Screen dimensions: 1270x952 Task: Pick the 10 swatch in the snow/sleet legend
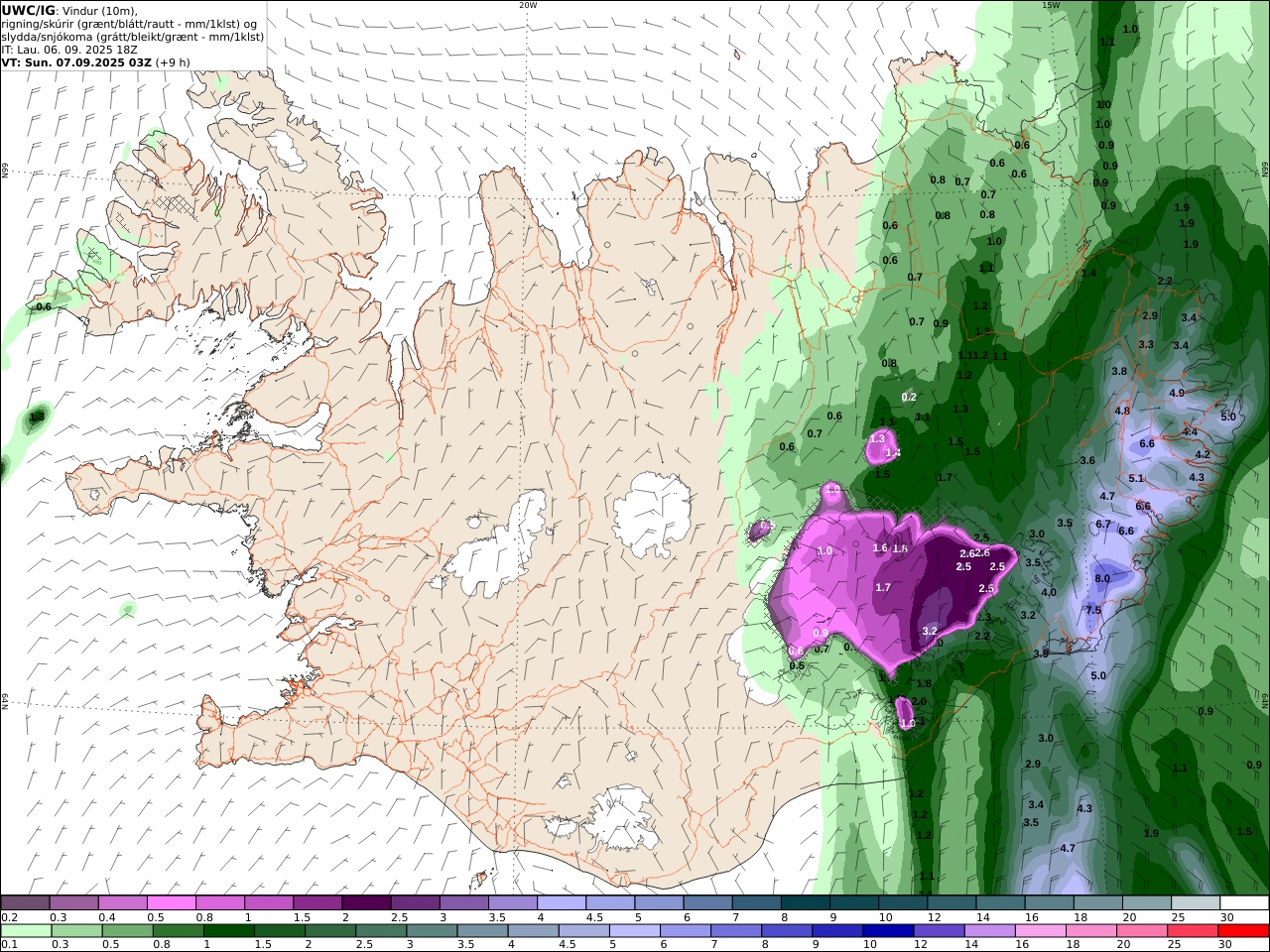tap(903, 903)
